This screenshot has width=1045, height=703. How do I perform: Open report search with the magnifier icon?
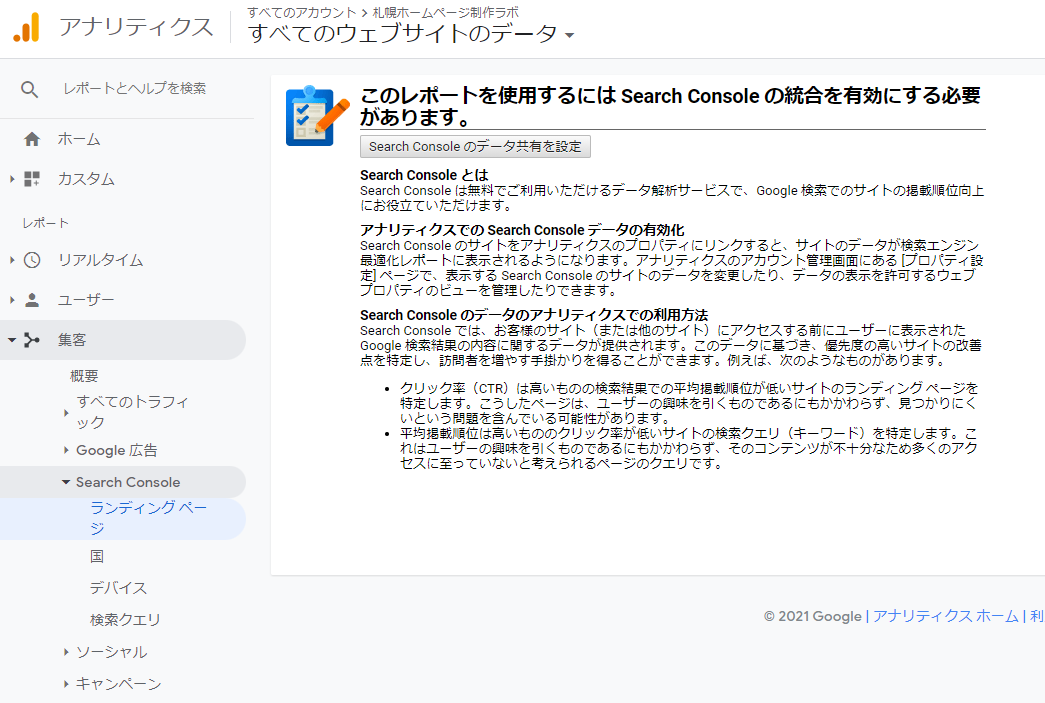(x=29, y=88)
